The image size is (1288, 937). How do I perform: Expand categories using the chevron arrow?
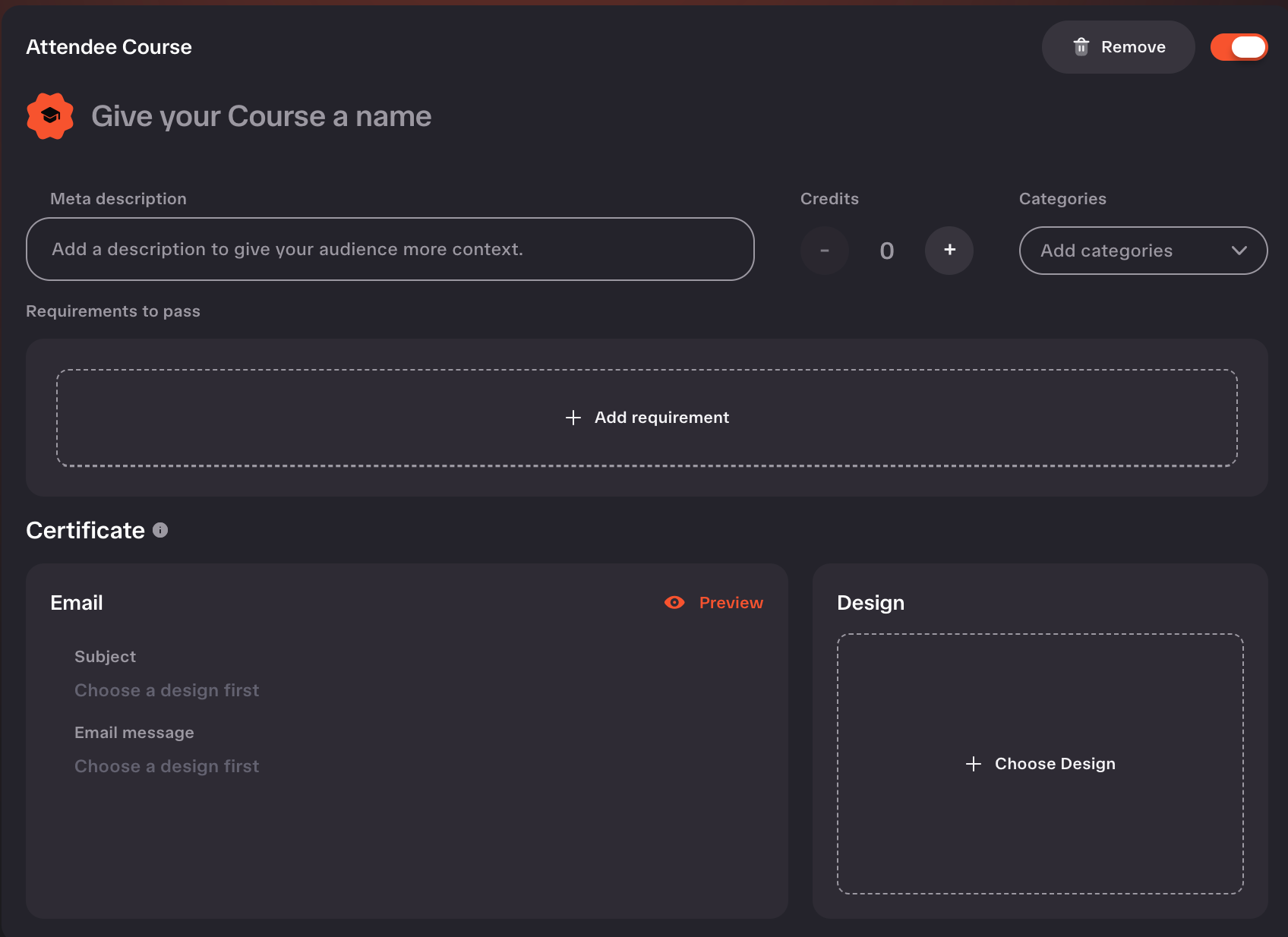(x=1239, y=251)
